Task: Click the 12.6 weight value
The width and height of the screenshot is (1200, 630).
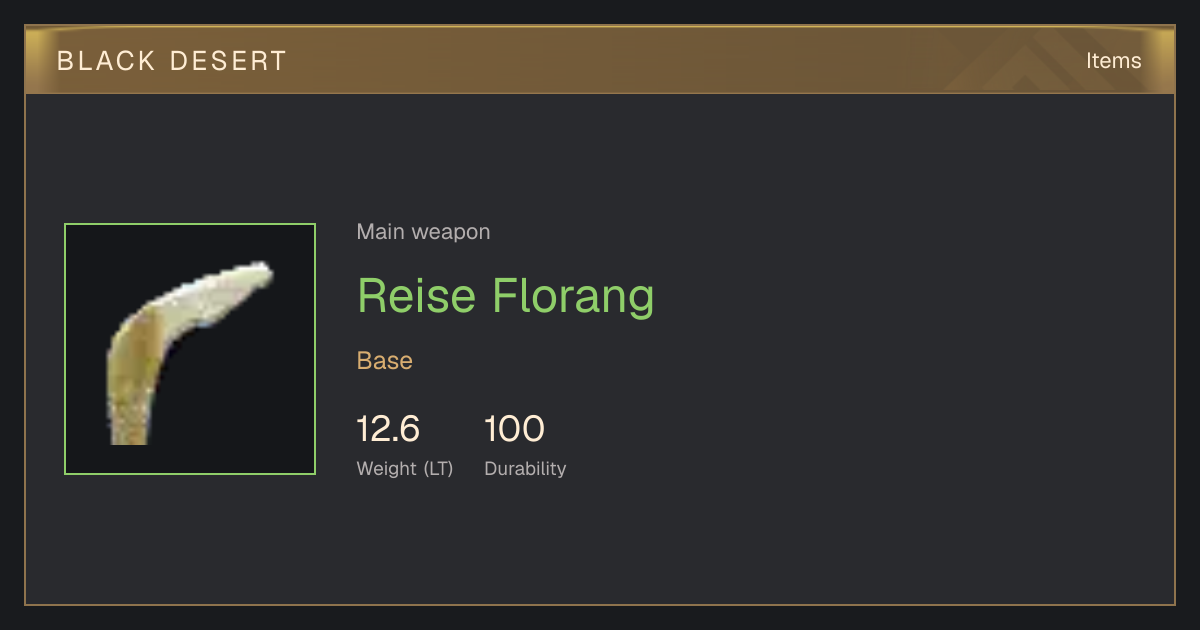Action: click(x=388, y=430)
